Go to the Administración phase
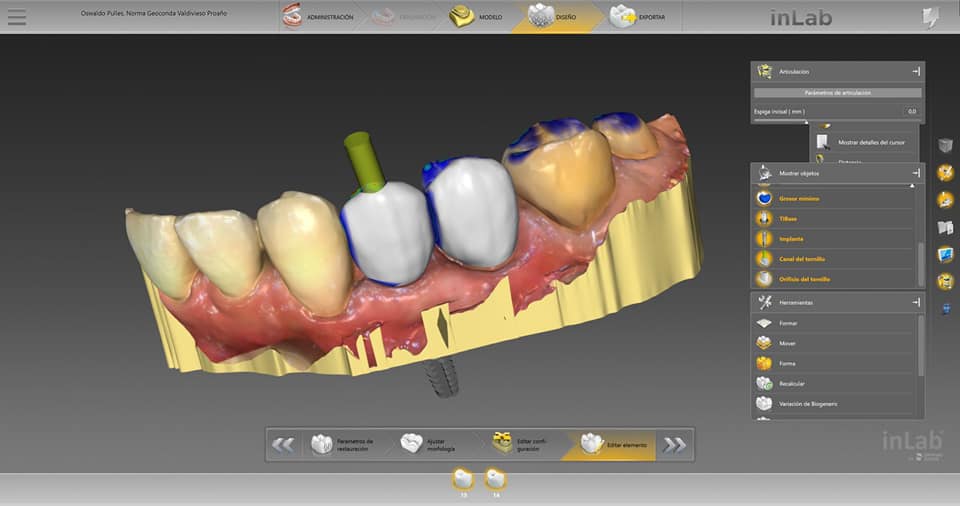 point(318,17)
